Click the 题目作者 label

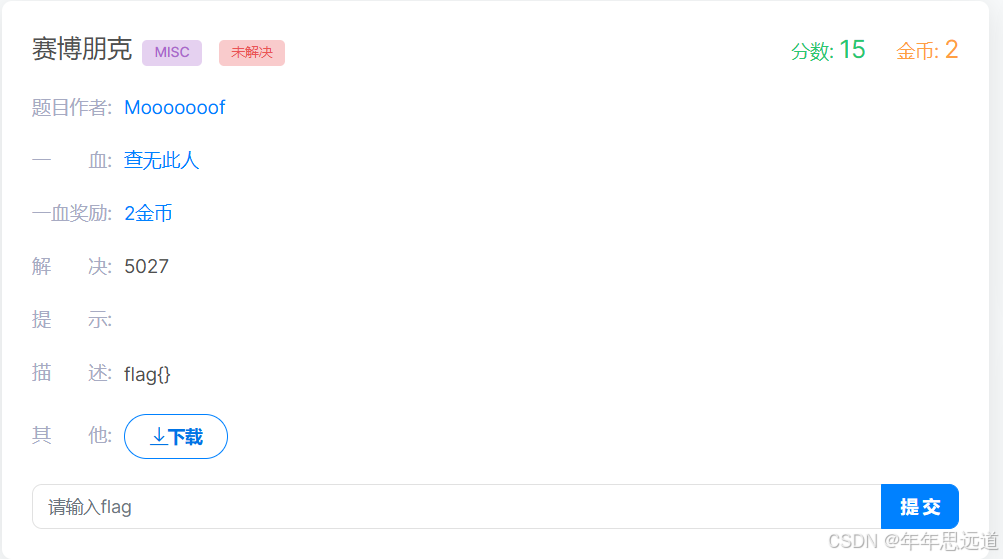pos(72,107)
